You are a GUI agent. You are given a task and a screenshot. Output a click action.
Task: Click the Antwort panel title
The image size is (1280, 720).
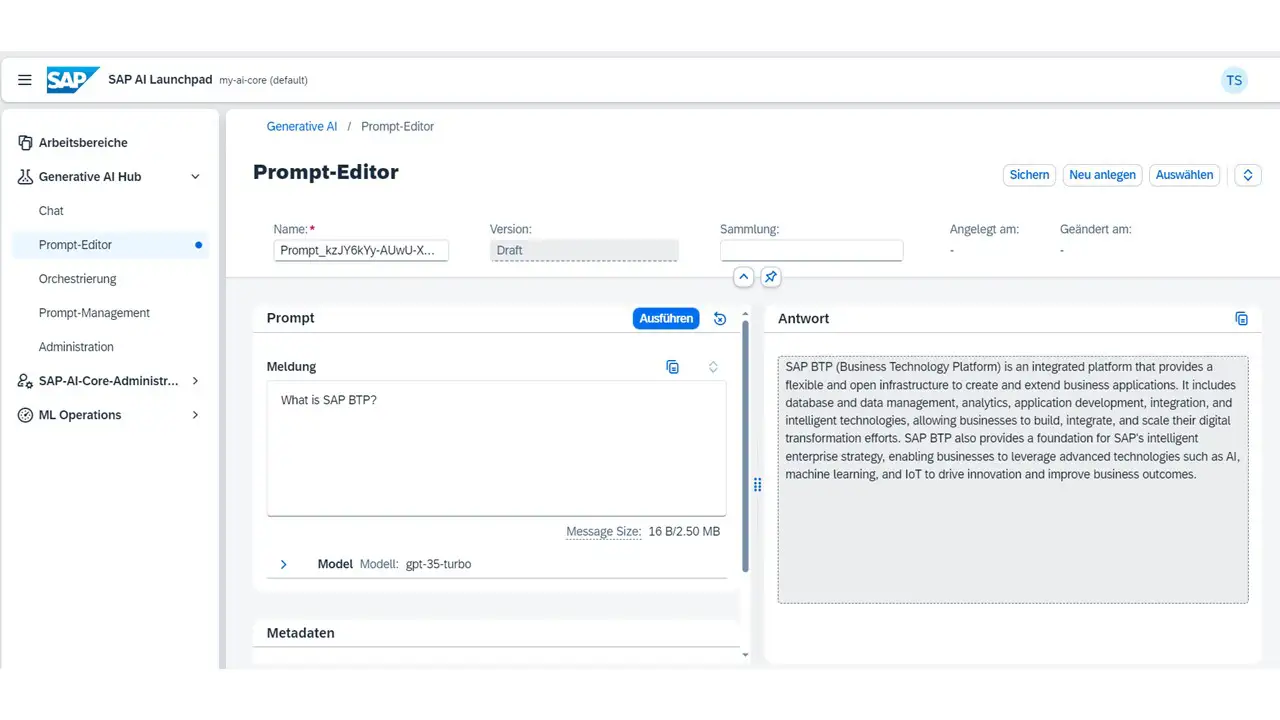804,319
